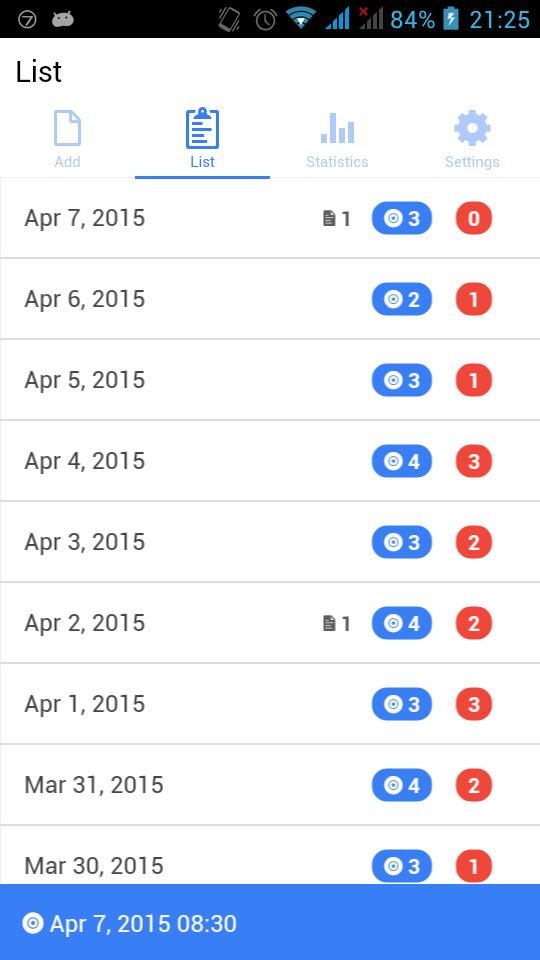Tap the note icon on Apr 2, 2015
Screen dimensions: 540x960
329,623
